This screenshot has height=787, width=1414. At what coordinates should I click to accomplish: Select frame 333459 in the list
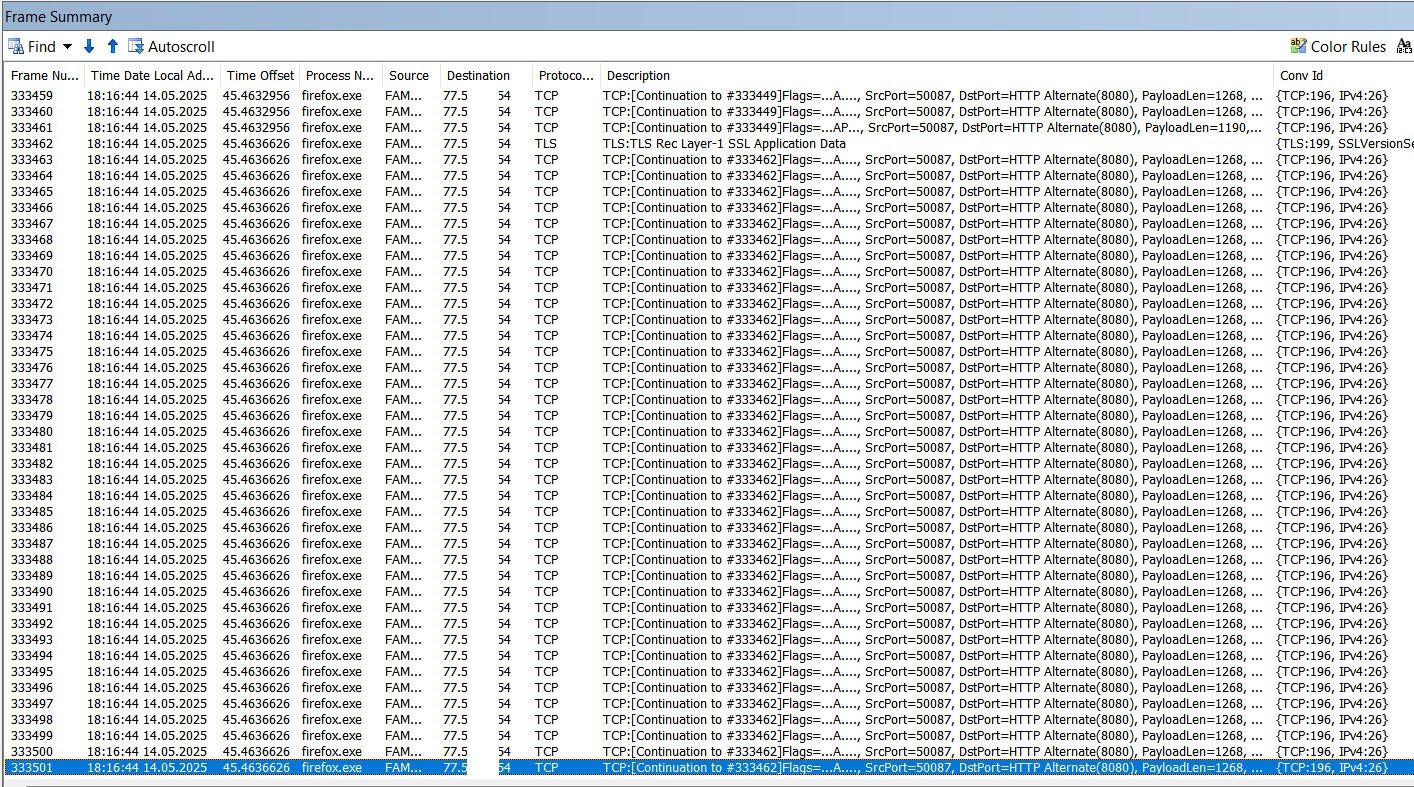pos(709,95)
